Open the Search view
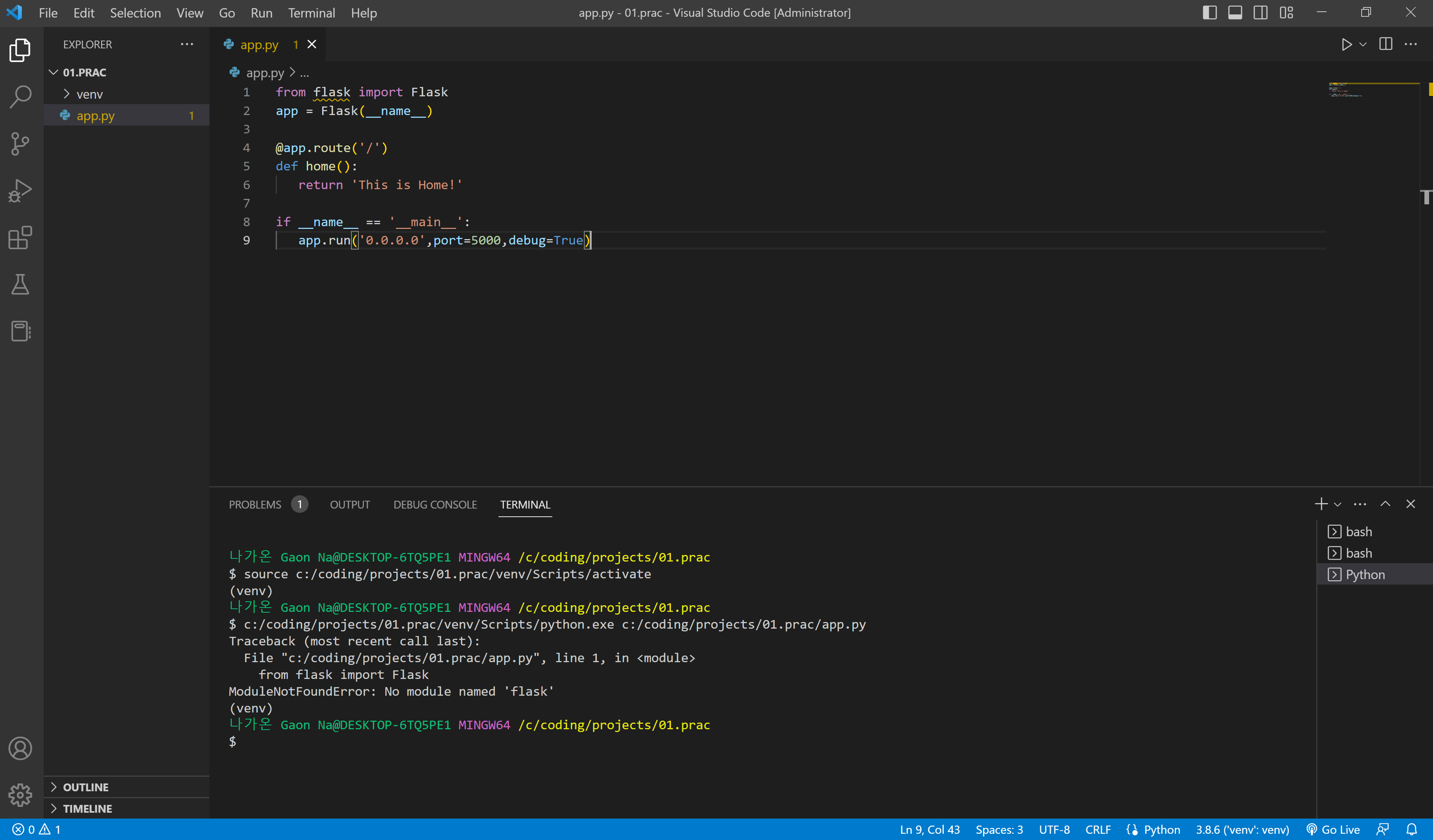 click(x=20, y=97)
